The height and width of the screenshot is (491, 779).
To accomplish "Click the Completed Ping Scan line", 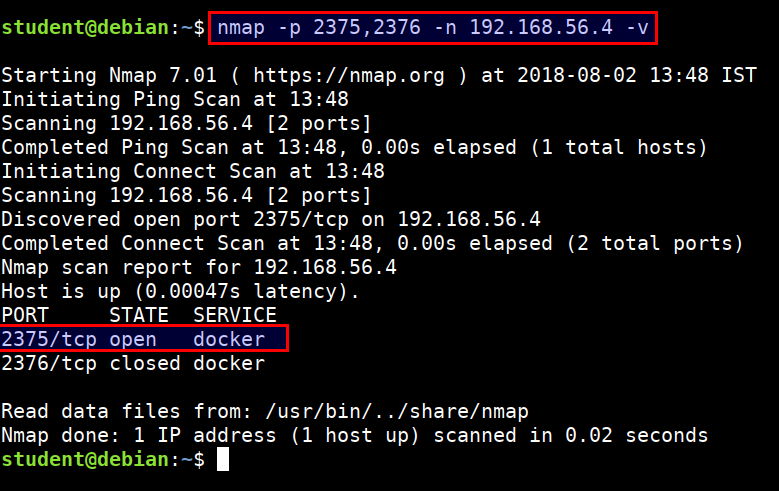I will click(x=354, y=148).
